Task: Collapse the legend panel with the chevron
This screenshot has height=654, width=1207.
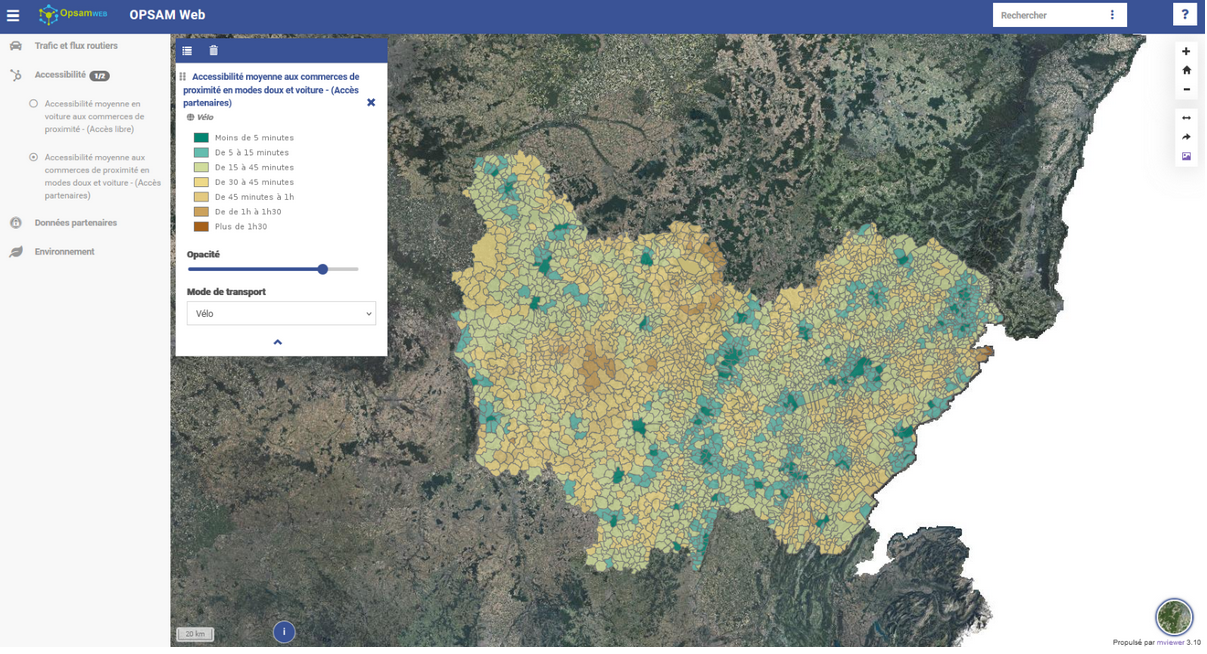Action: point(278,343)
